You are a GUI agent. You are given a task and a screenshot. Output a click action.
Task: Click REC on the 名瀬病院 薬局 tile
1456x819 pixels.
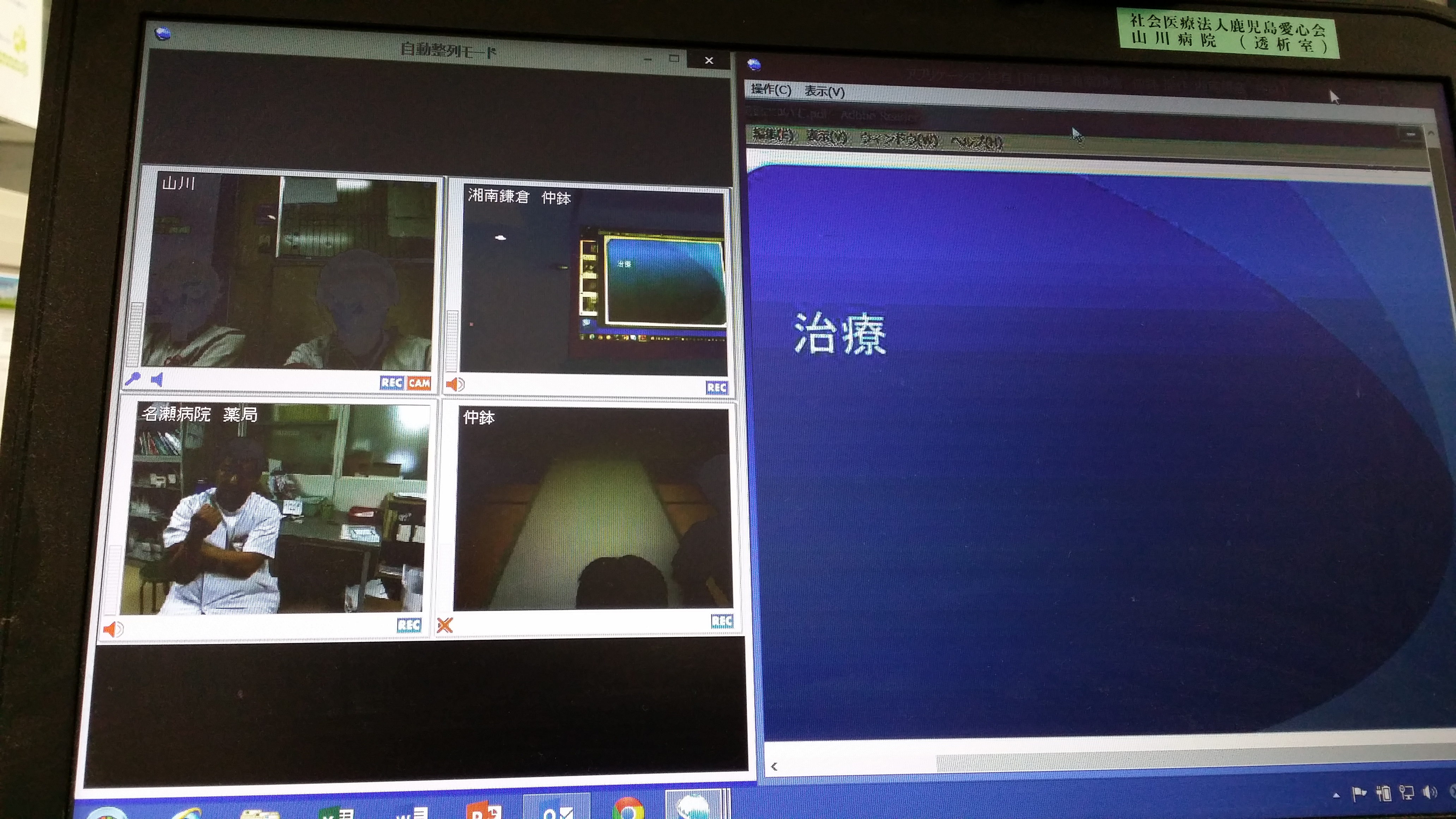coord(409,625)
